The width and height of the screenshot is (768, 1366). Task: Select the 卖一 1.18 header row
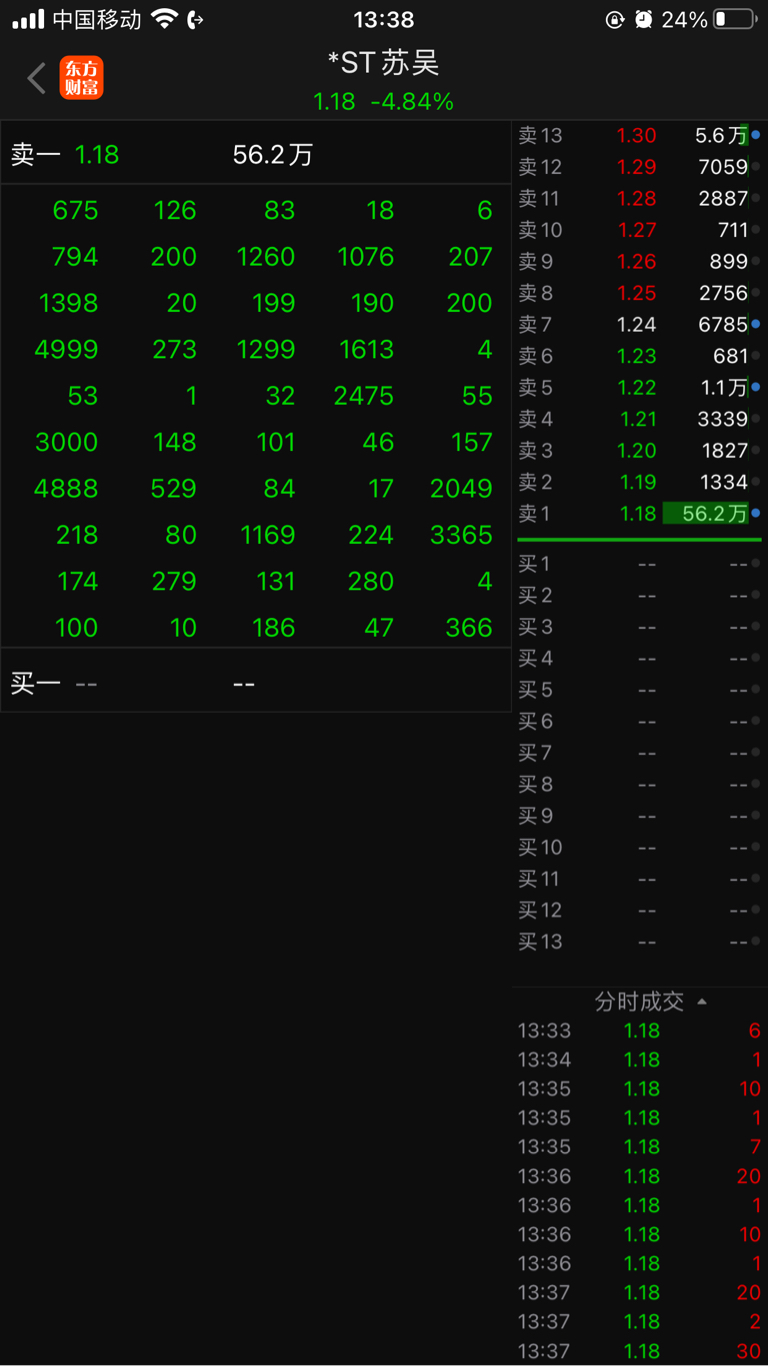256,154
